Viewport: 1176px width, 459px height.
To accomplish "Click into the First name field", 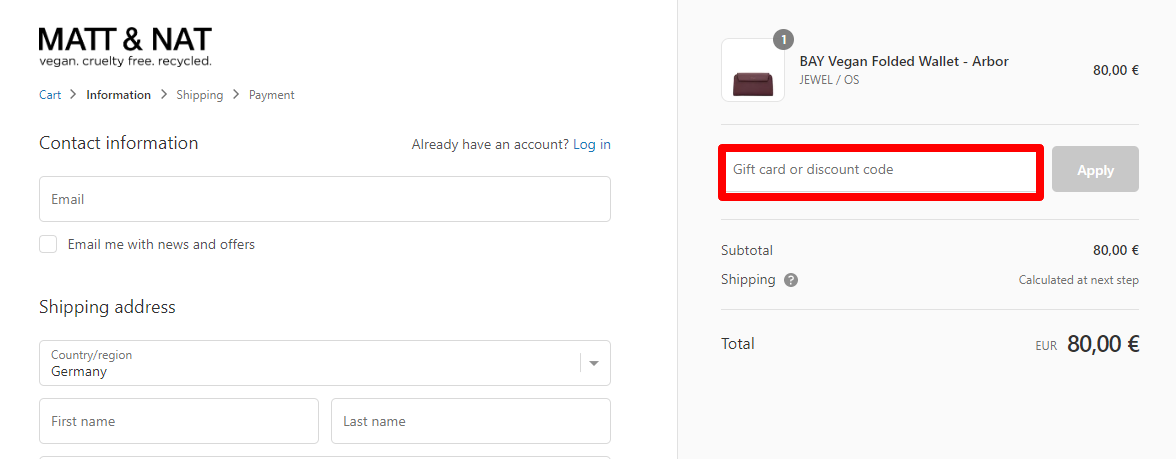I will 178,421.
